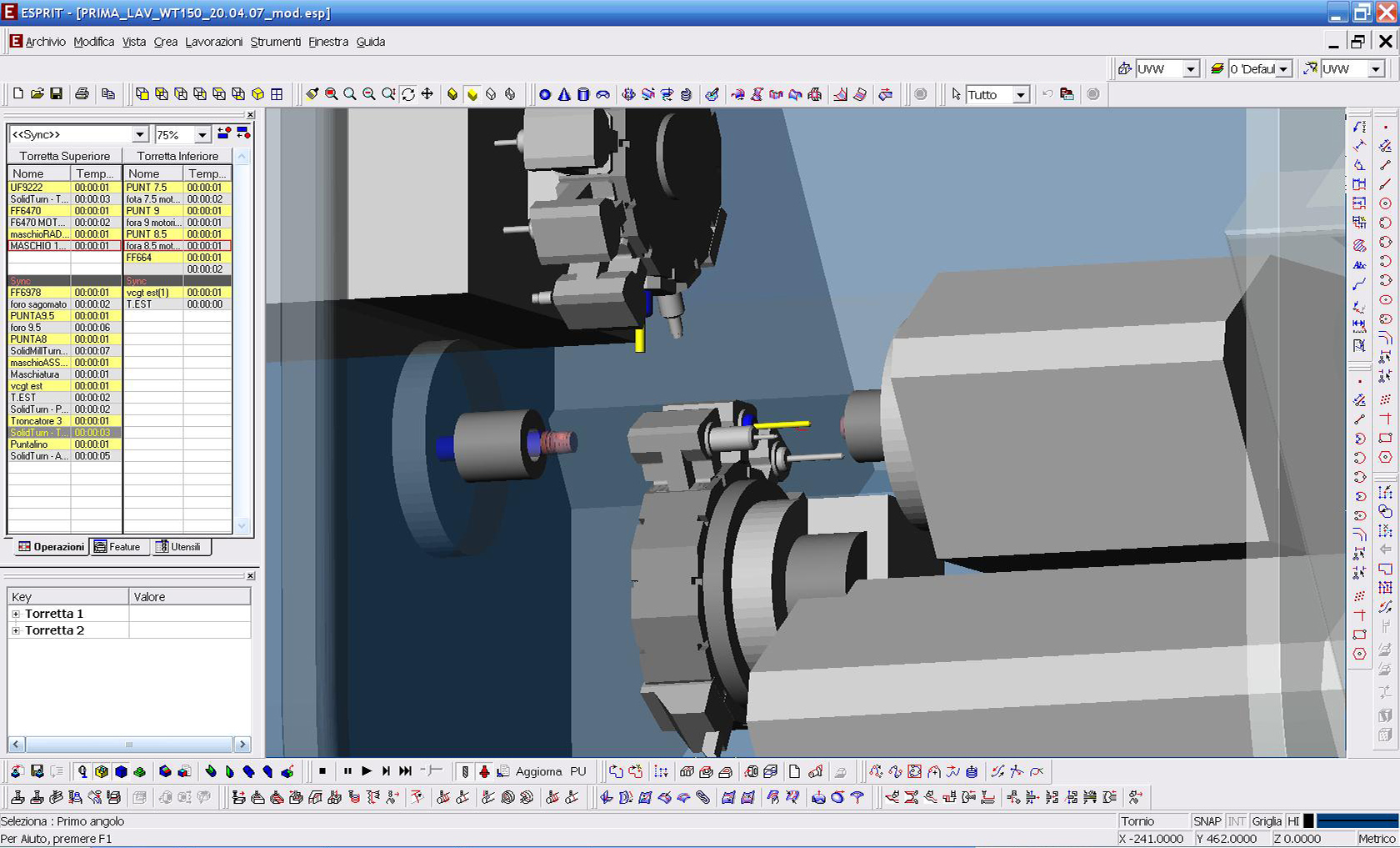Click the Rotate view icon

408,94
